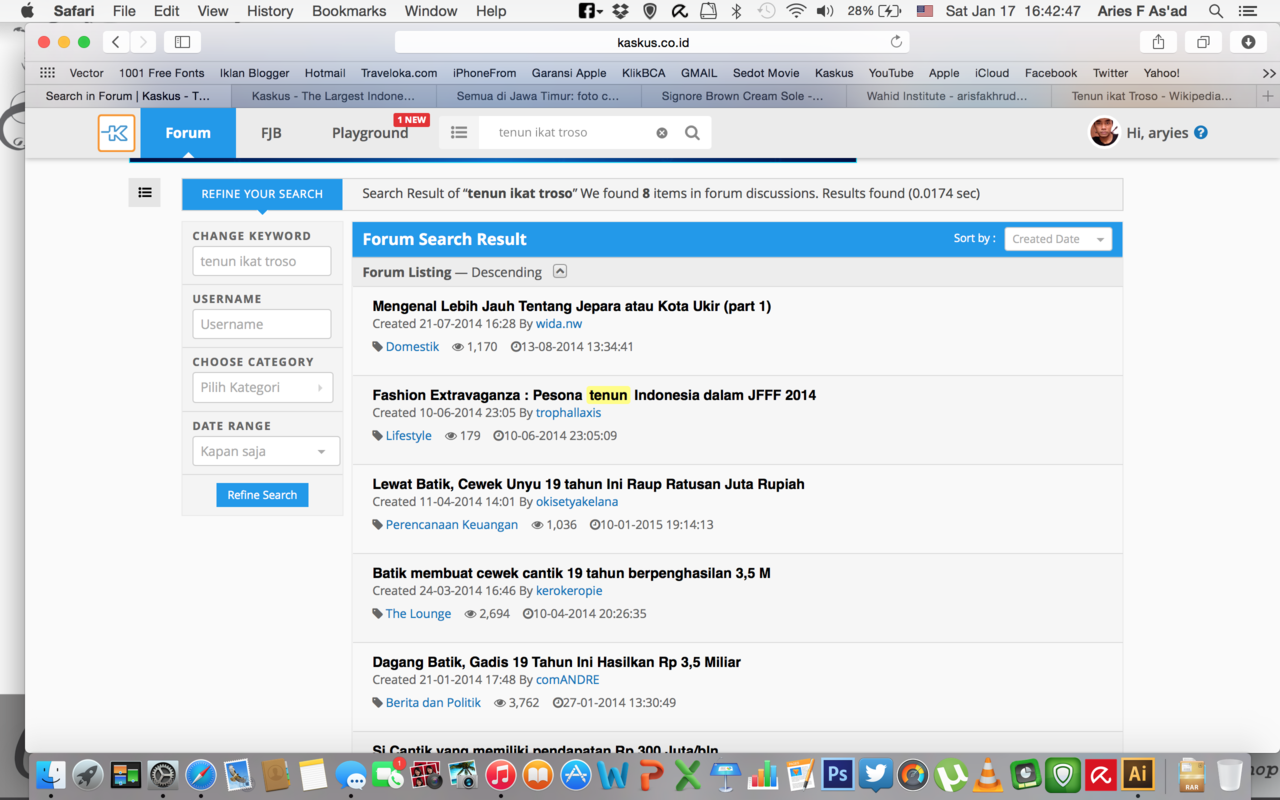
Task: Show all tabs button in Safari
Action: pyautogui.click(x=1203, y=42)
